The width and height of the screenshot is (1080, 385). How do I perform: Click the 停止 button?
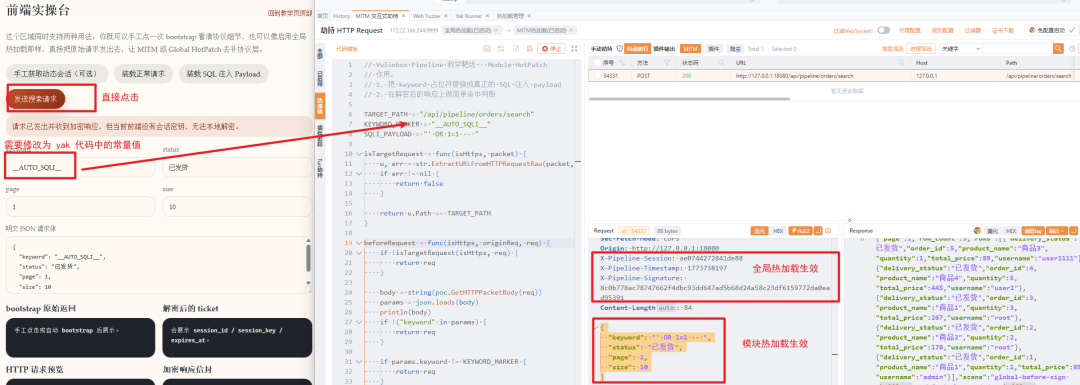click(x=551, y=49)
